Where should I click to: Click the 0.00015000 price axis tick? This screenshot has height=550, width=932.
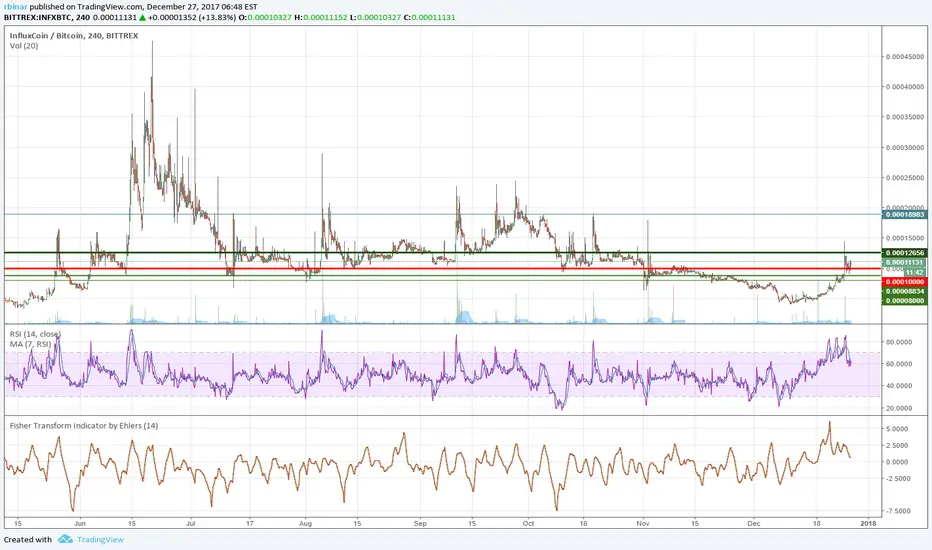click(x=905, y=238)
